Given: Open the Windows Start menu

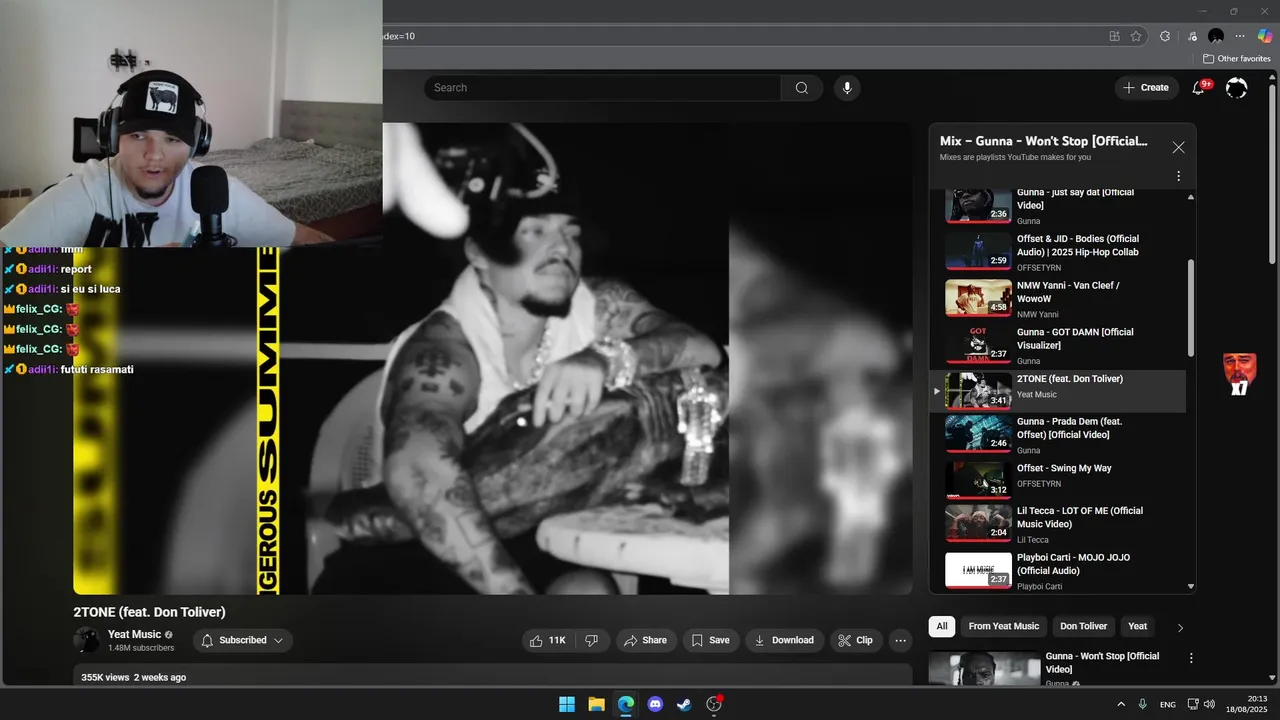Looking at the screenshot, I should point(567,704).
